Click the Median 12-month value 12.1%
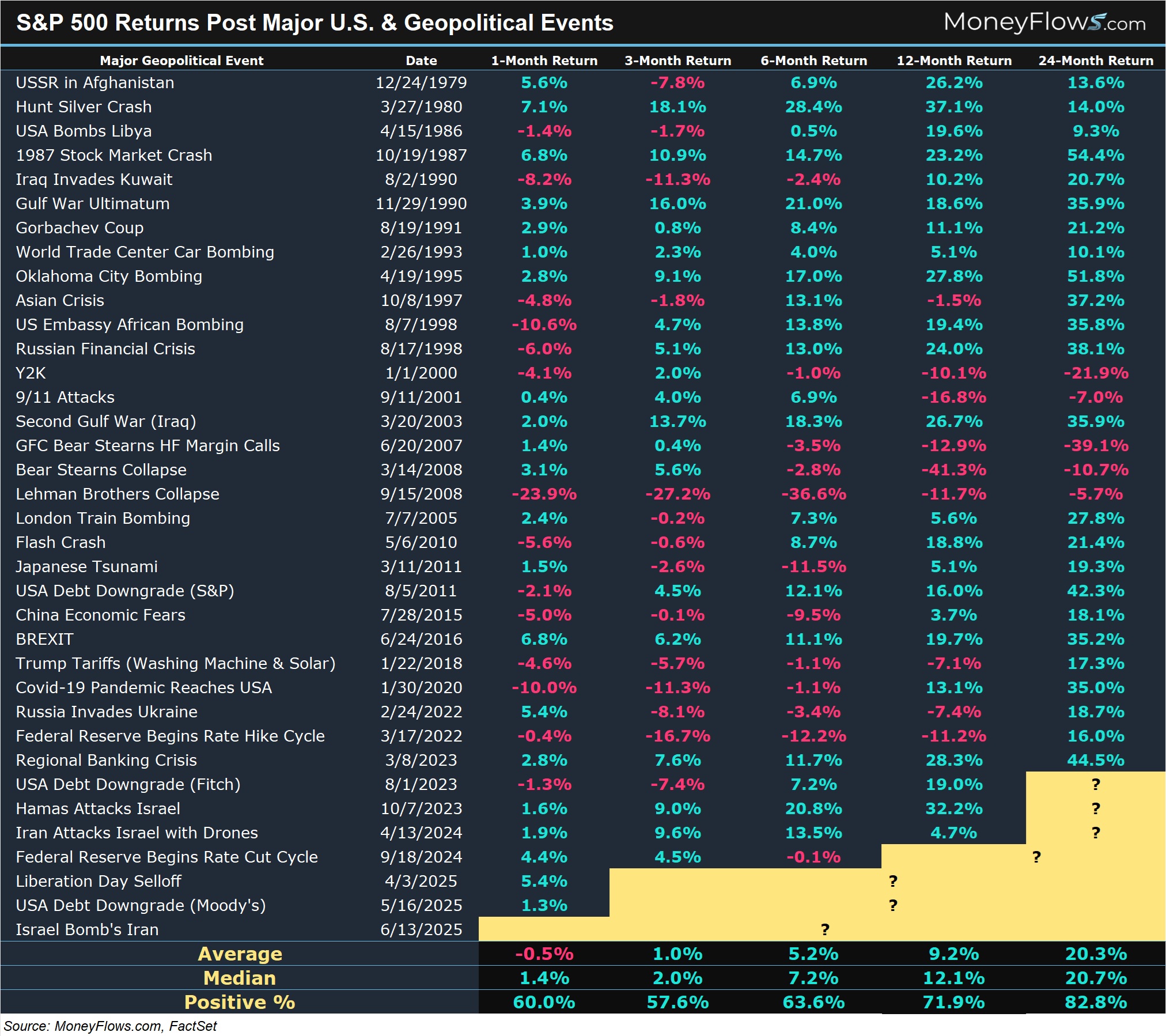1166x1036 pixels. (953, 978)
